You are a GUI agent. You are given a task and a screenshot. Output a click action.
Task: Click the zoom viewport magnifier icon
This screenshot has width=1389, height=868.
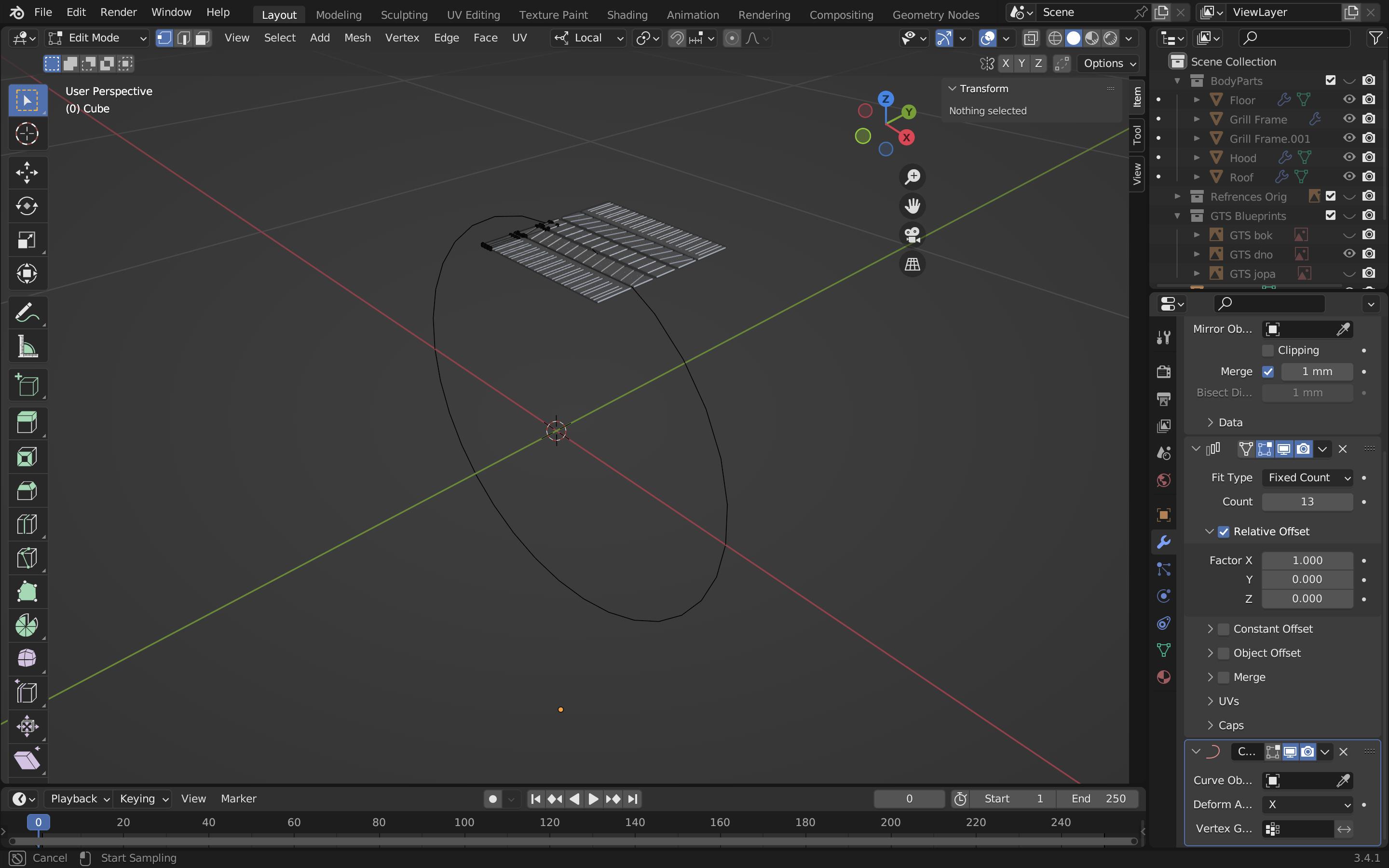[x=912, y=177]
